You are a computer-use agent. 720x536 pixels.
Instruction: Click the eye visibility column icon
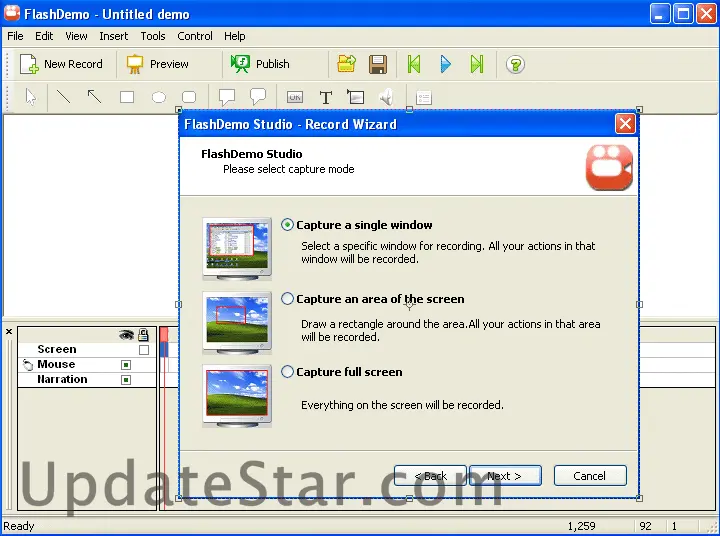click(126, 335)
